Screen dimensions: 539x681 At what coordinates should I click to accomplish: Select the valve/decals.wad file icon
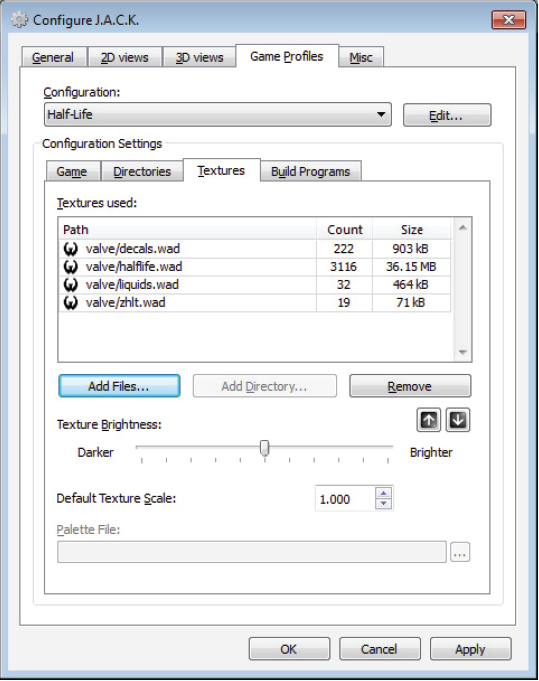[71, 249]
